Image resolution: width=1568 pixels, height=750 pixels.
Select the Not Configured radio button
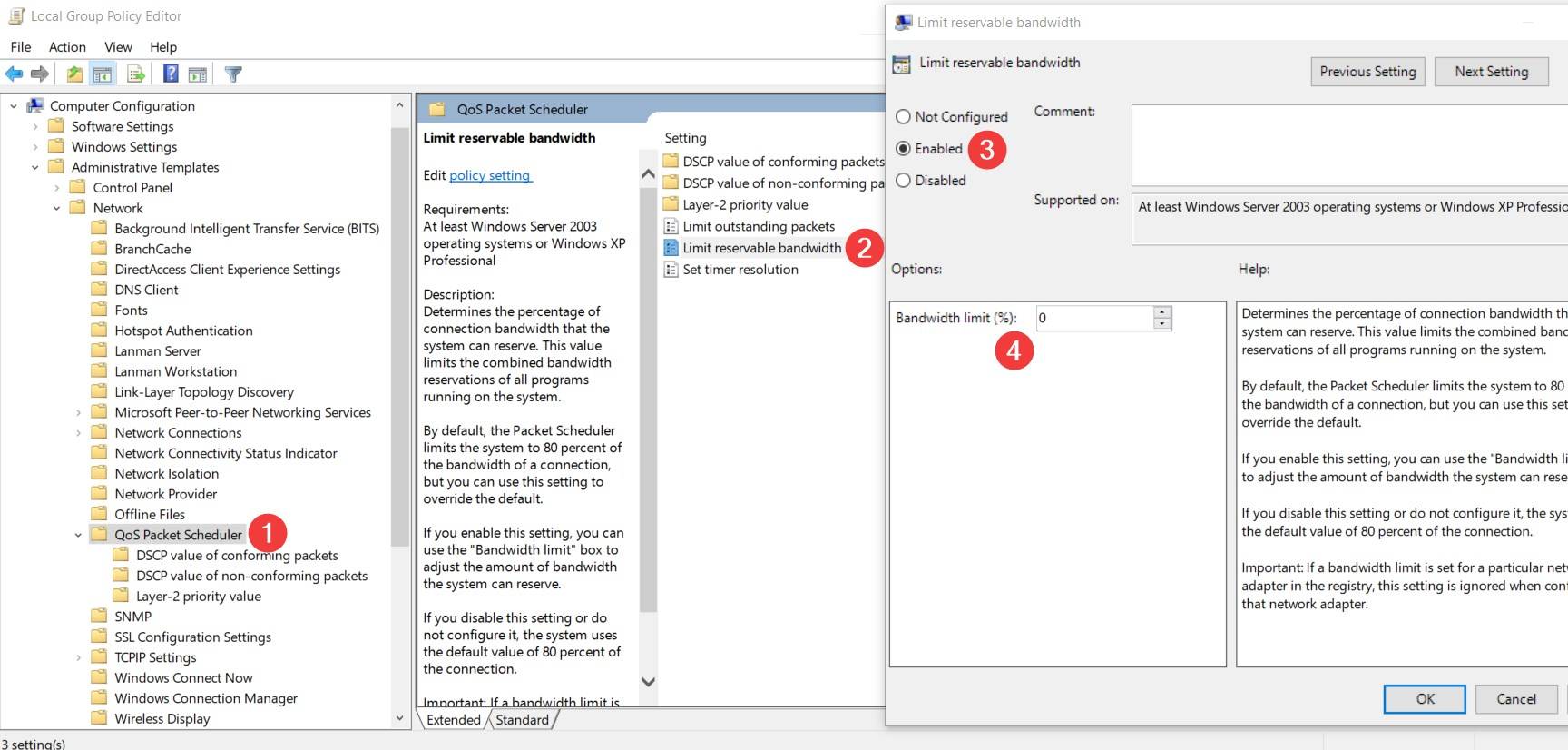click(903, 117)
